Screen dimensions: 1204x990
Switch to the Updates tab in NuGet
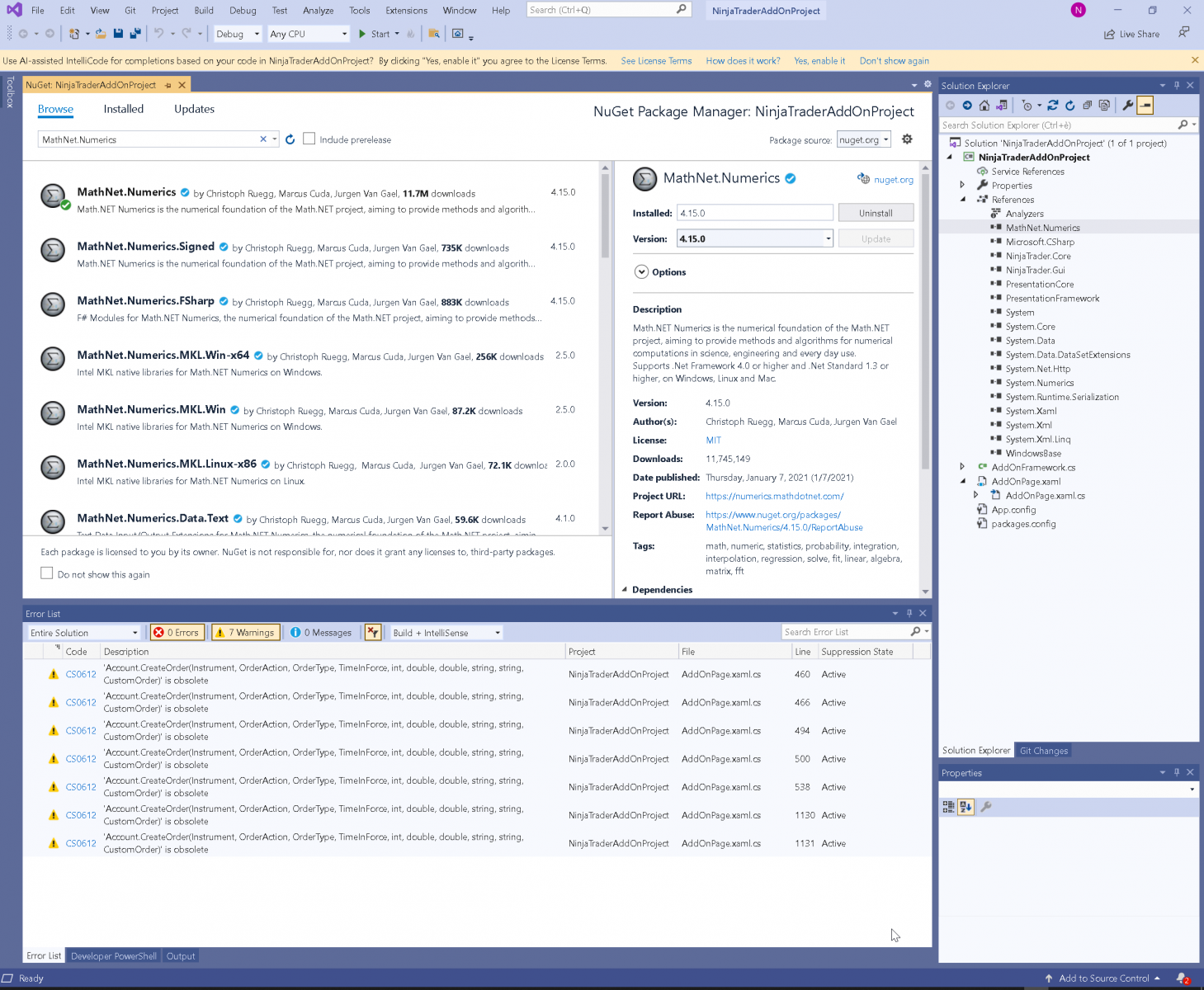coord(194,109)
